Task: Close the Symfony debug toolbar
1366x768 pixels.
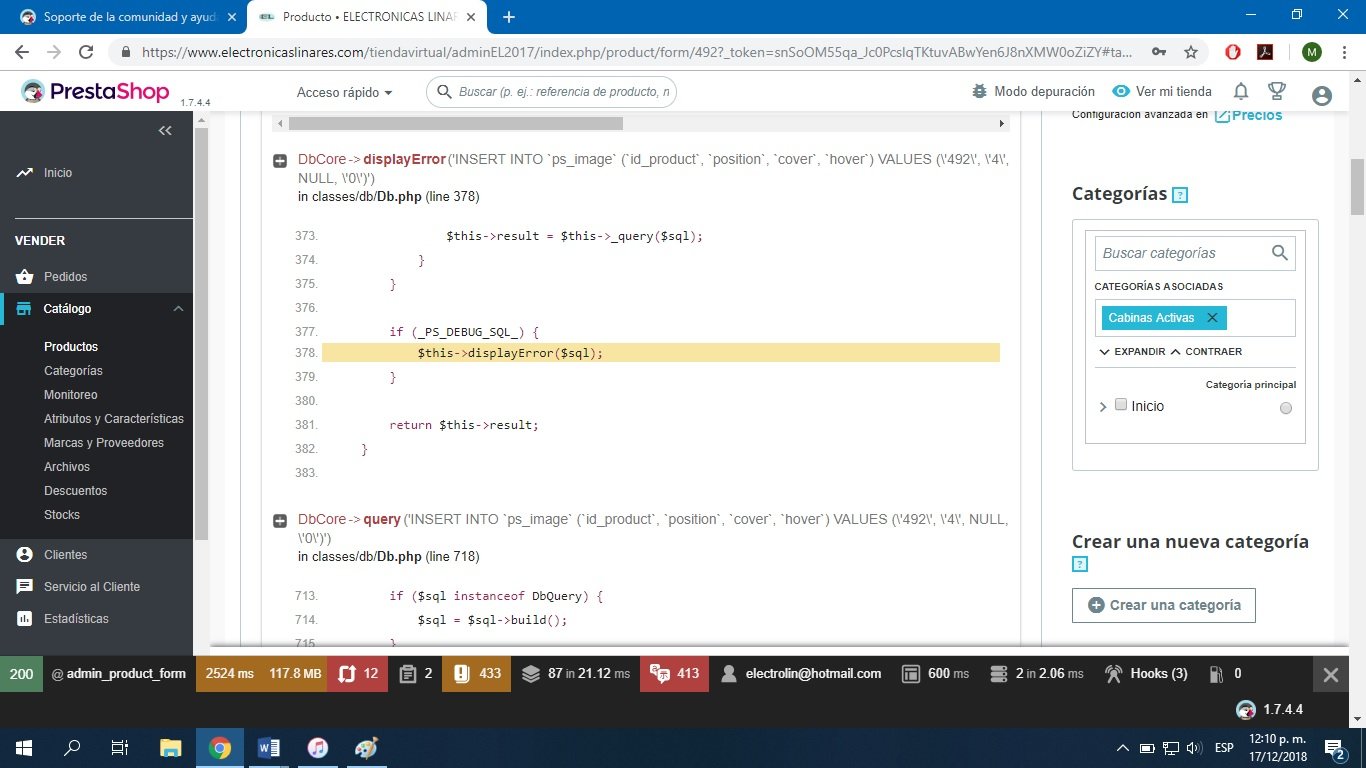Action: coord(1330,675)
